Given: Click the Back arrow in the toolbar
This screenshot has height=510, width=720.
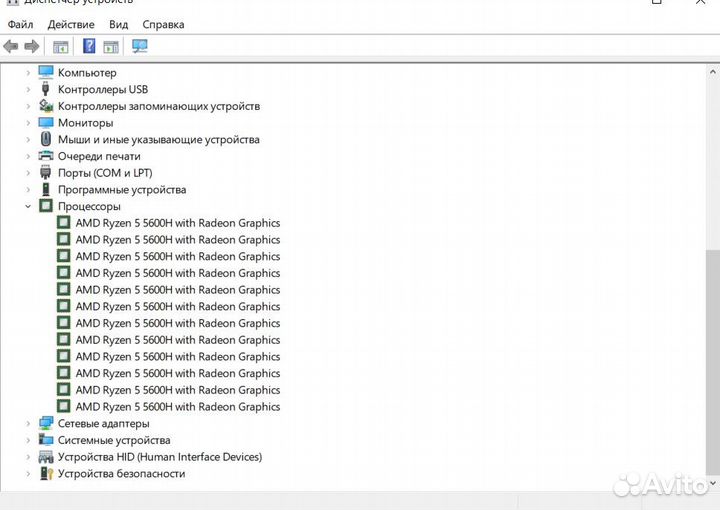Looking at the screenshot, I should pyautogui.click(x=11, y=46).
